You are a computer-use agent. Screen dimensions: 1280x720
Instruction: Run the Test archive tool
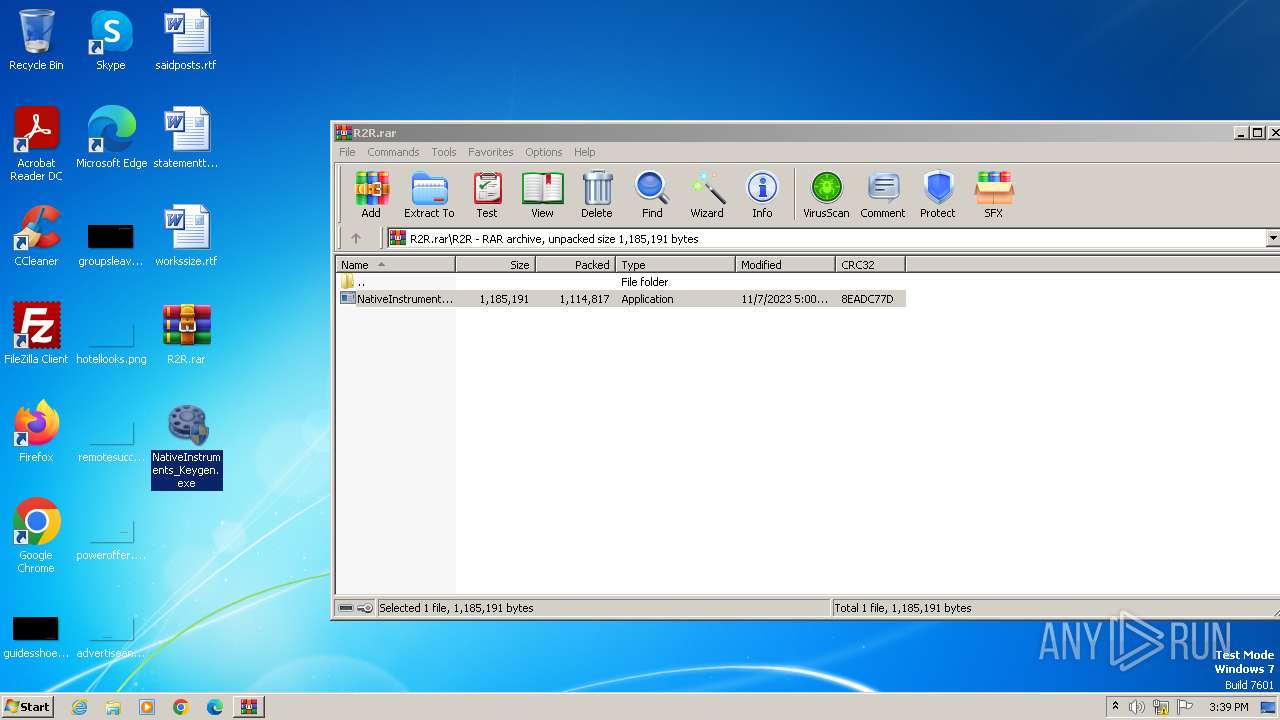point(487,194)
